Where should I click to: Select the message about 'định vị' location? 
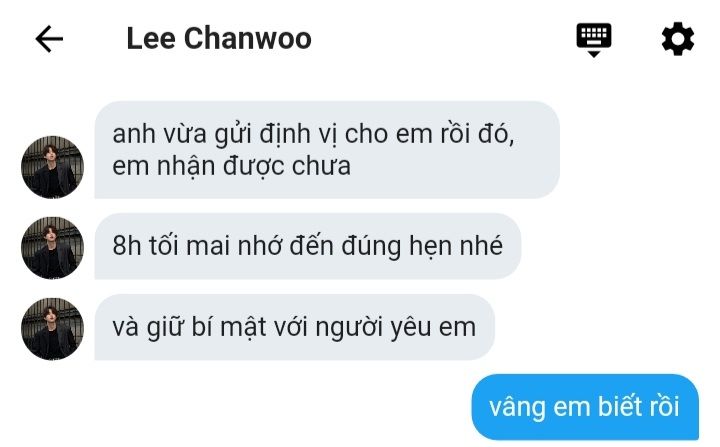pyautogui.click(x=327, y=150)
